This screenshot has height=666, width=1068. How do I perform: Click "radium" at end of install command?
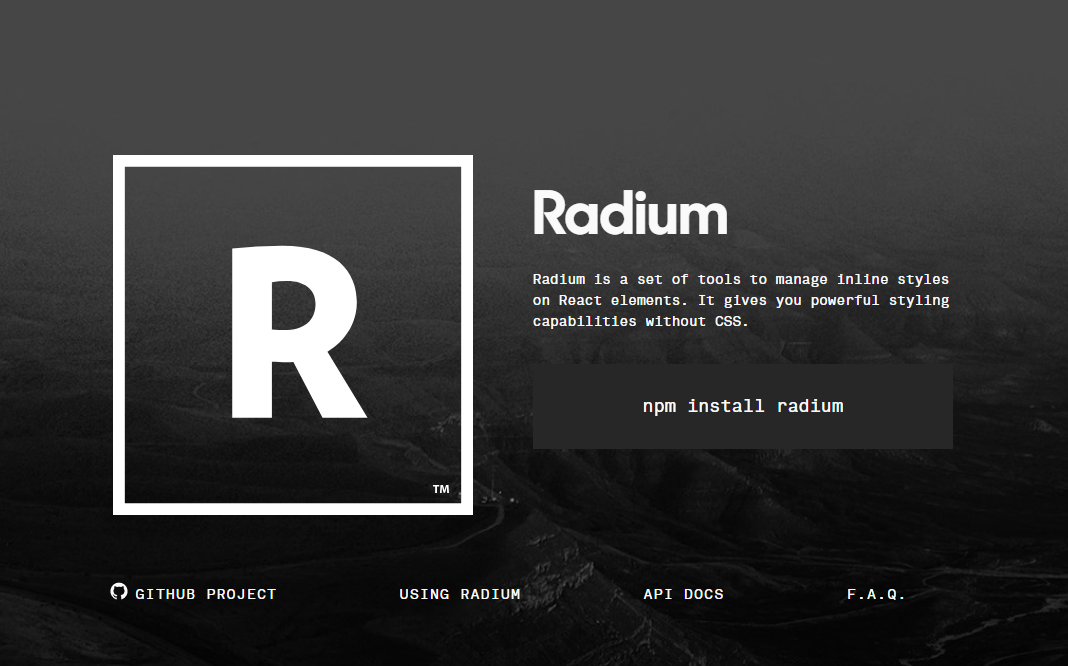[810, 406]
